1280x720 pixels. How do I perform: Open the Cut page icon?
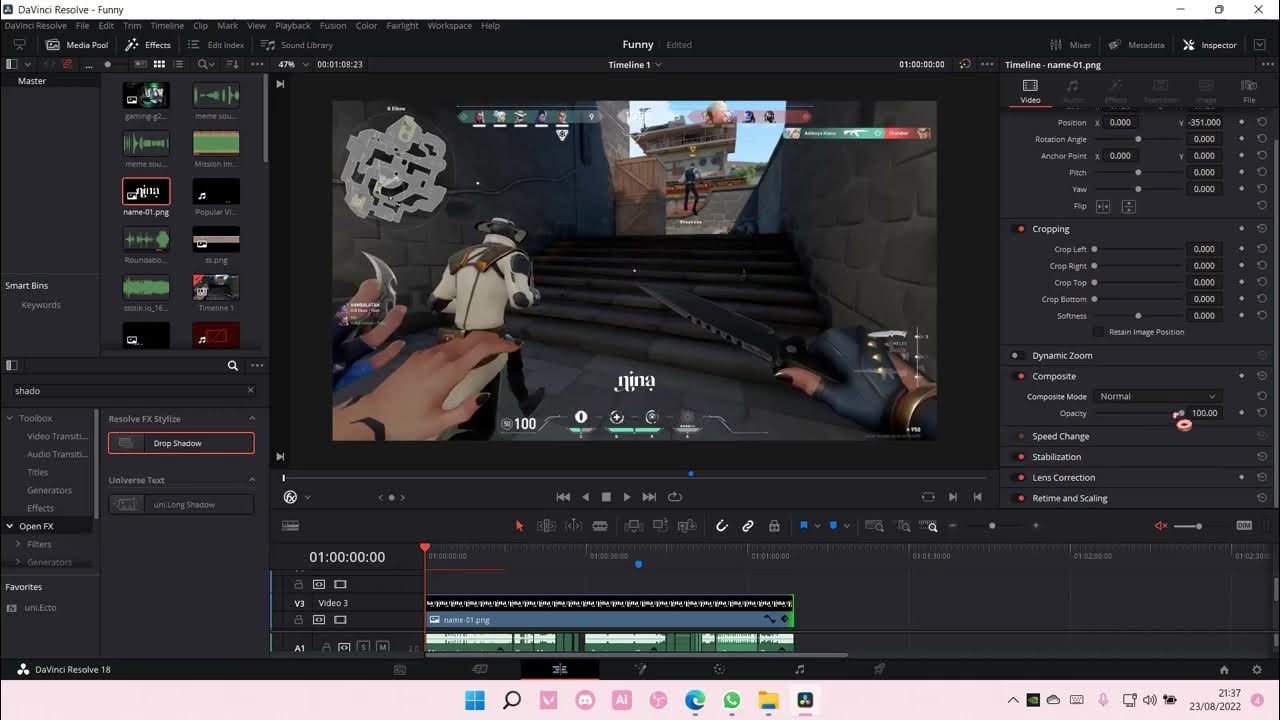pos(480,670)
